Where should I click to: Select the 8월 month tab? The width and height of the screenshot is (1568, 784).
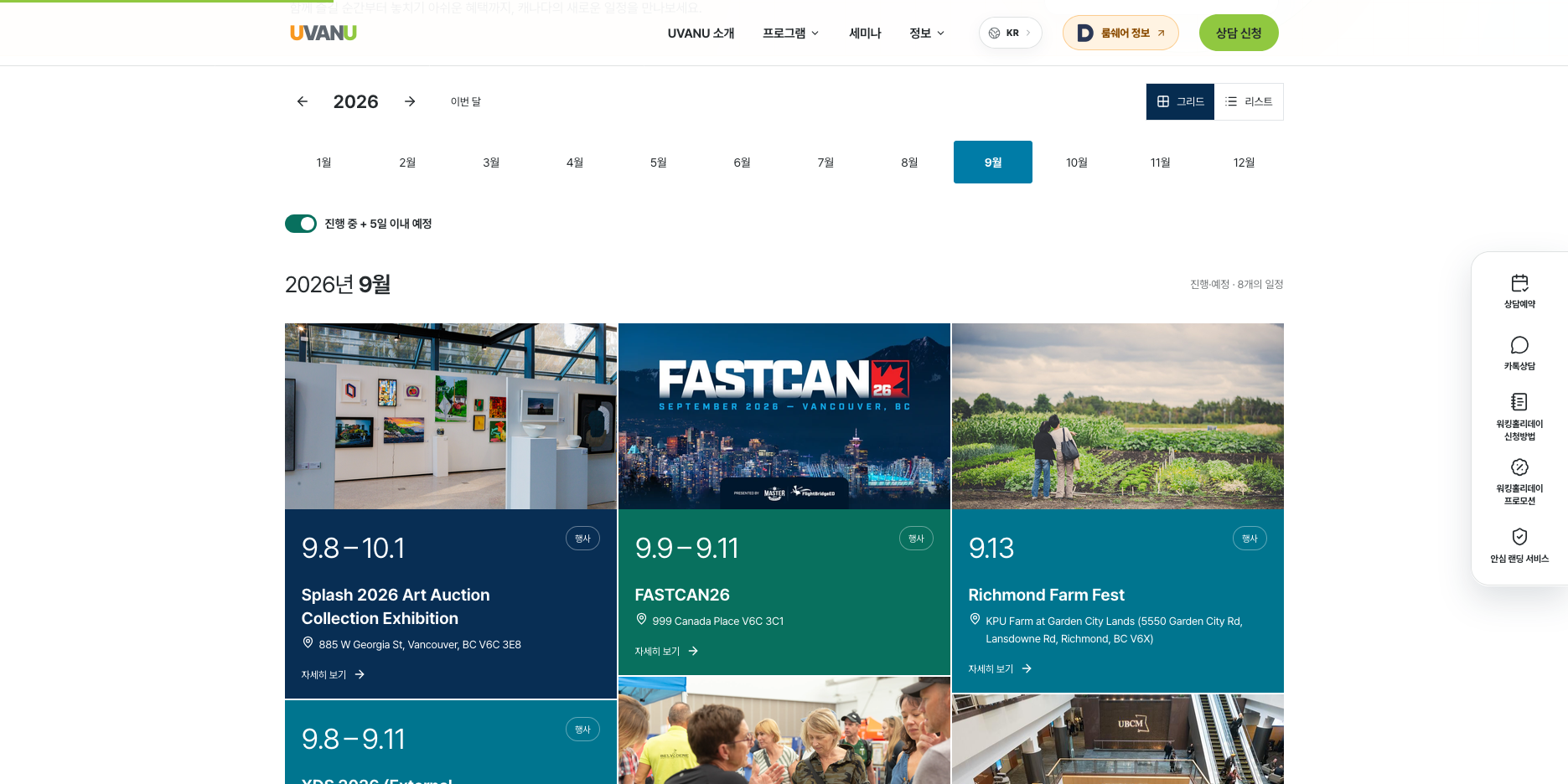point(909,162)
